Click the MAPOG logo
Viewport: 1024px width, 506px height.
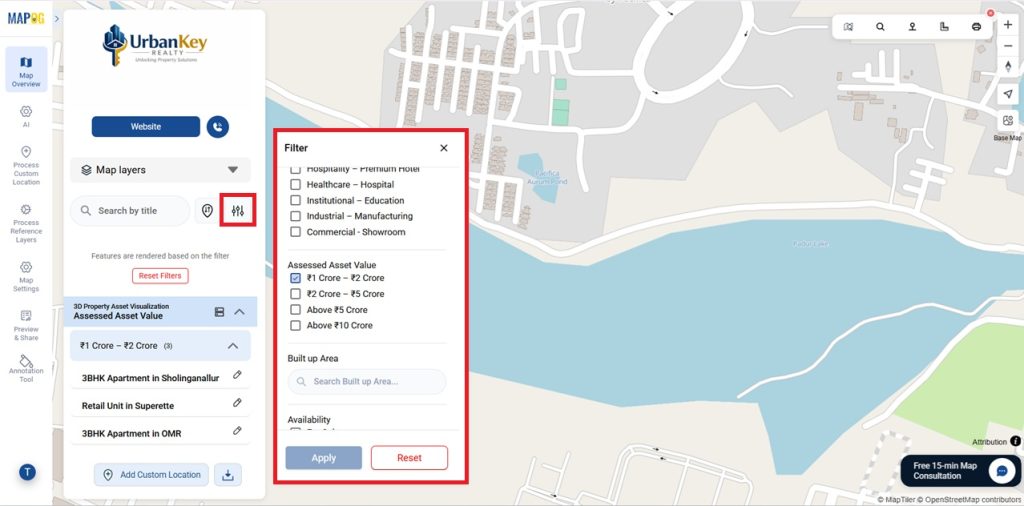pyautogui.click(x=26, y=18)
